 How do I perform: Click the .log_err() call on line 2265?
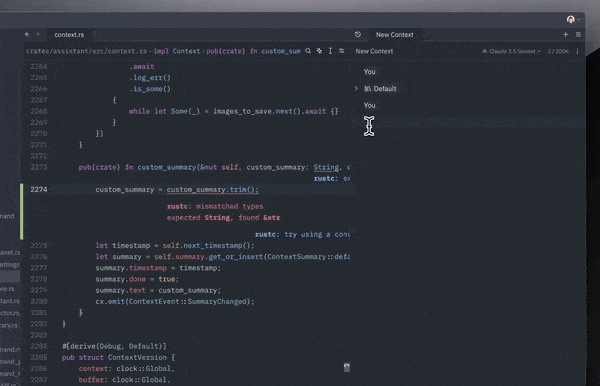point(150,78)
